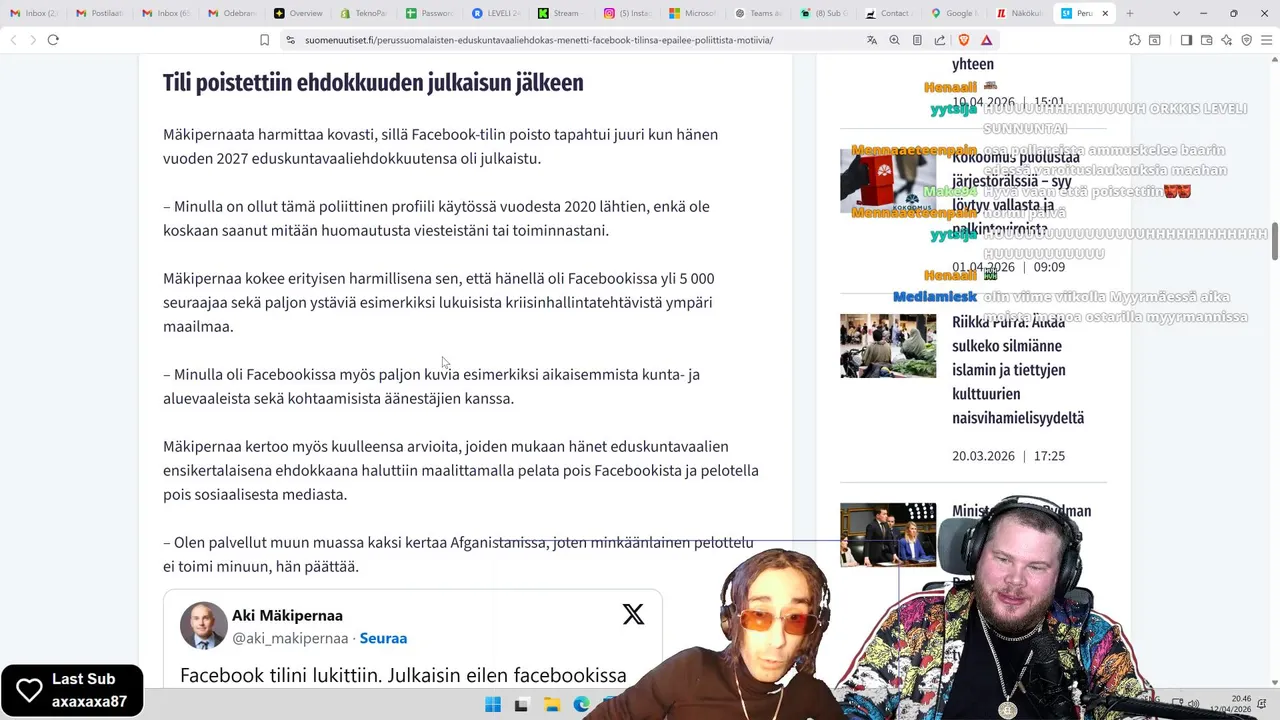The width and height of the screenshot is (1280, 720).
Task: Switch to the Odebrand Gmail tab
Action: [x=233, y=13]
